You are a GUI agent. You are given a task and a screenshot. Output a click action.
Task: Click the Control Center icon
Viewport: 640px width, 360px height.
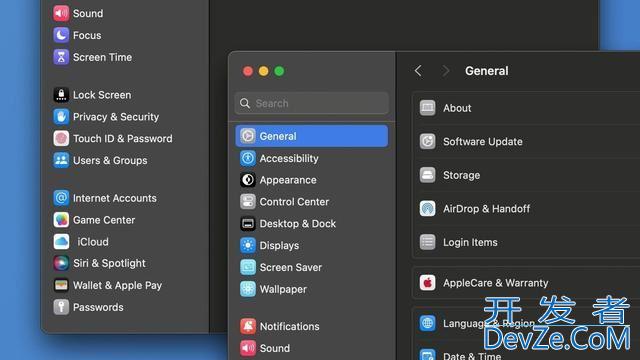248,202
